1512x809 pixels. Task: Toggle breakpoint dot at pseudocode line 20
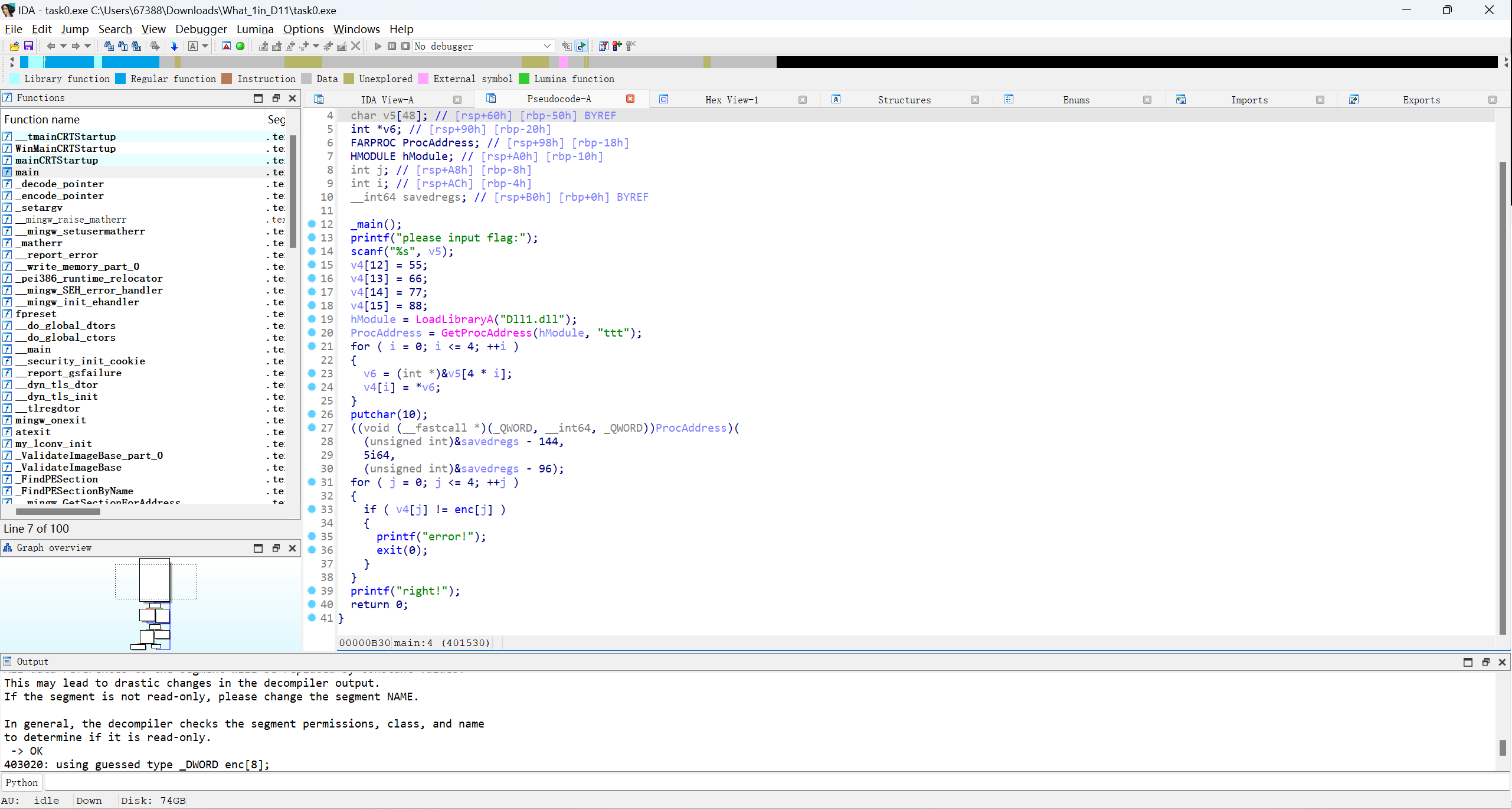coord(312,332)
